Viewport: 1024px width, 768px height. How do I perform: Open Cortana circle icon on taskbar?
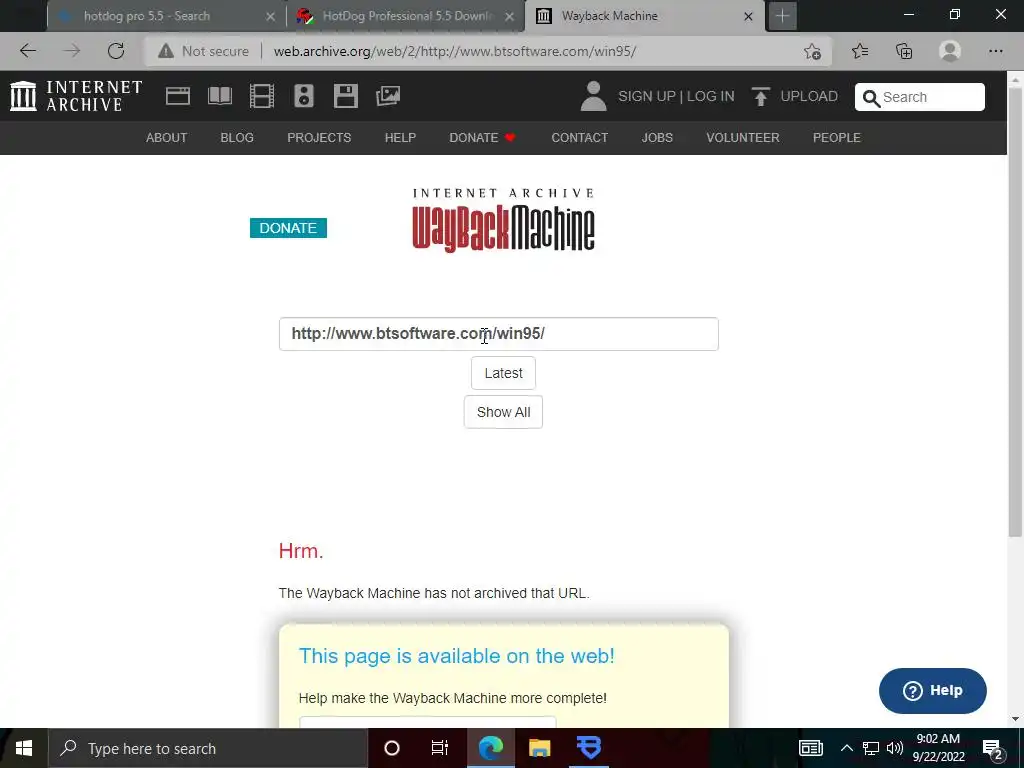pyautogui.click(x=391, y=748)
